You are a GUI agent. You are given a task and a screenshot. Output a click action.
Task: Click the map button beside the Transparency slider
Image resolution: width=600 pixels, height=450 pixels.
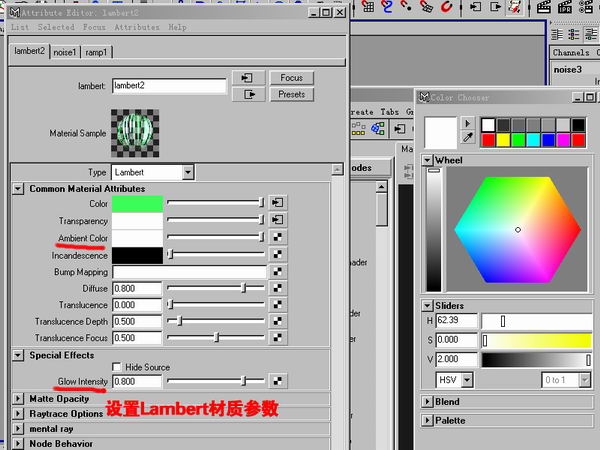[x=278, y=220]
